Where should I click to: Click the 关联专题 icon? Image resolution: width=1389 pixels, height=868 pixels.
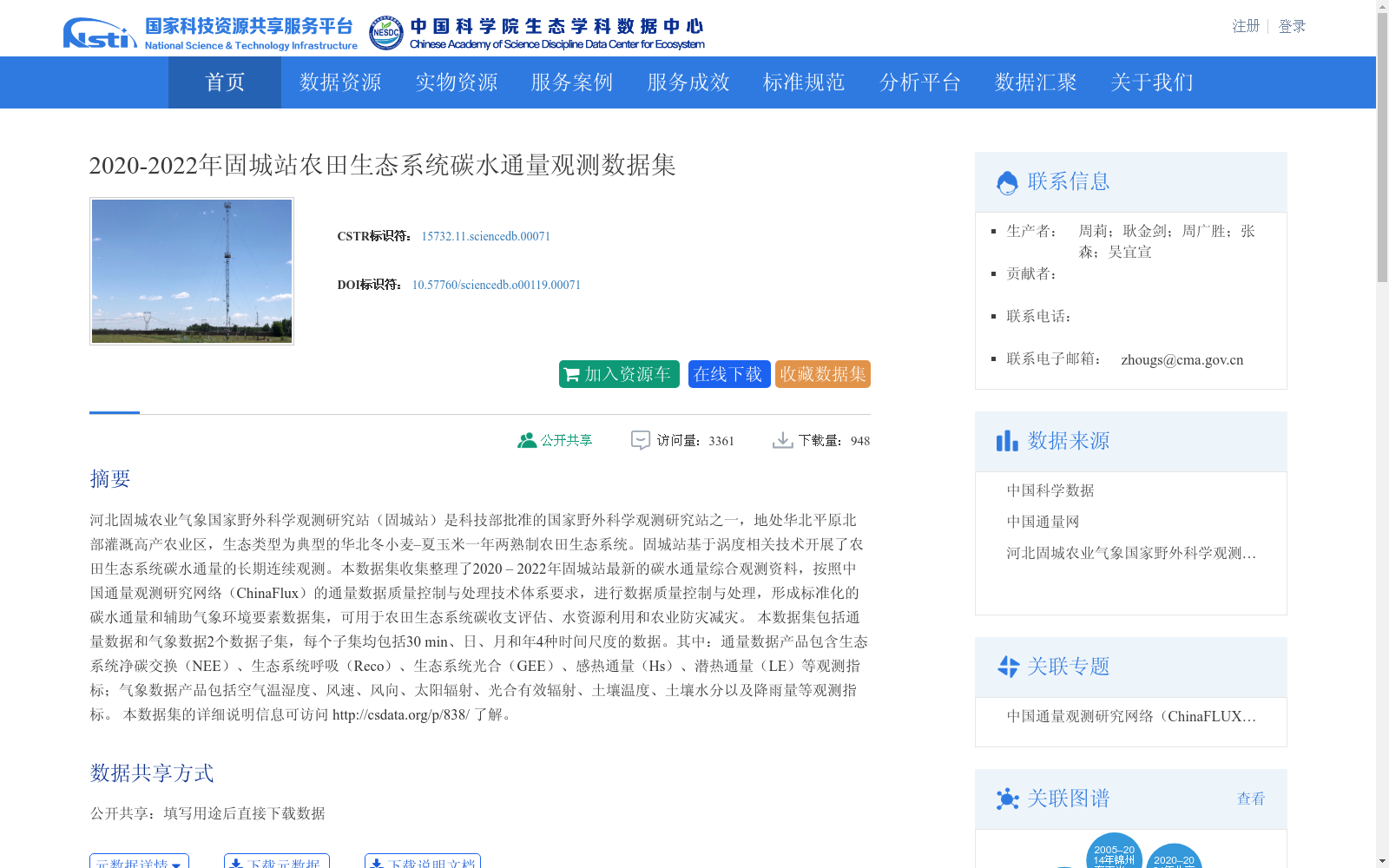pyautogui.click(x=1007, y=667)
